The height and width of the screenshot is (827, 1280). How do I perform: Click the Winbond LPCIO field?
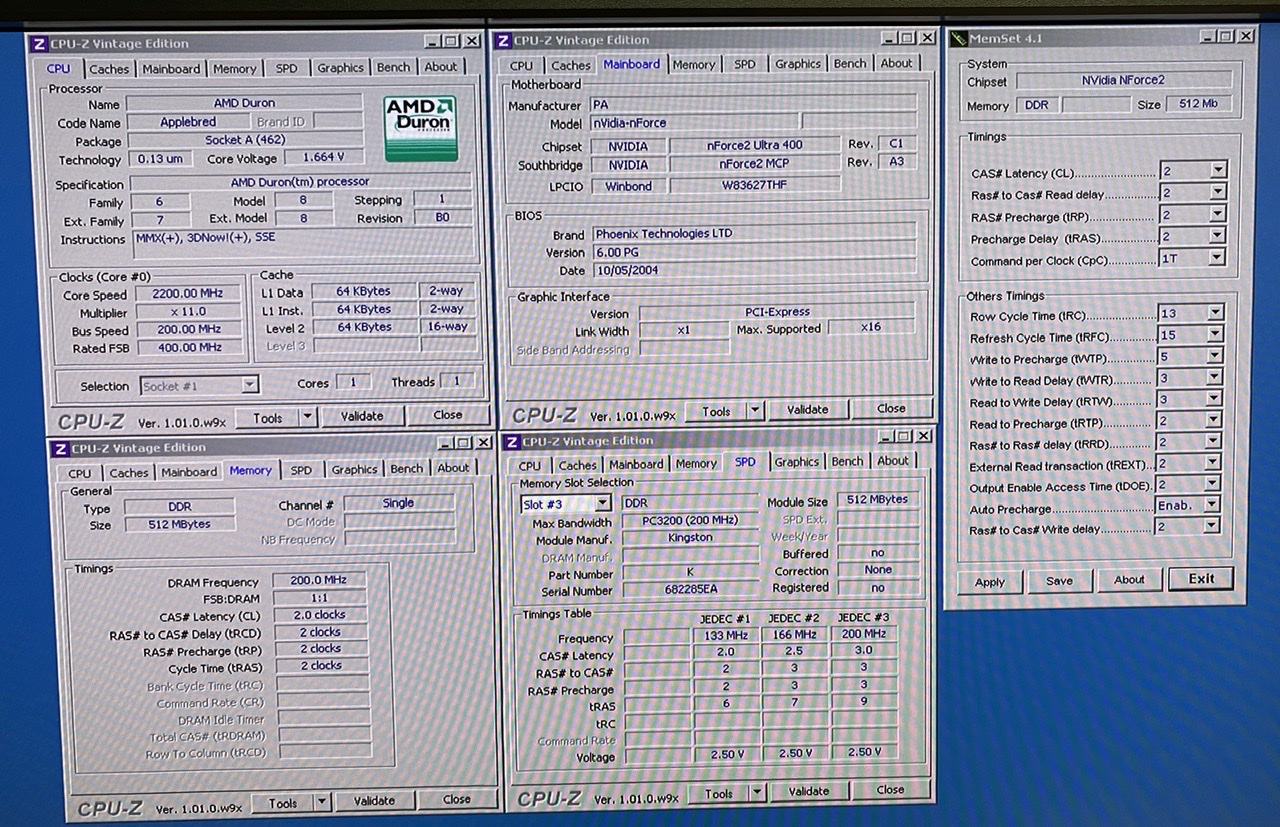coord(628,186)
